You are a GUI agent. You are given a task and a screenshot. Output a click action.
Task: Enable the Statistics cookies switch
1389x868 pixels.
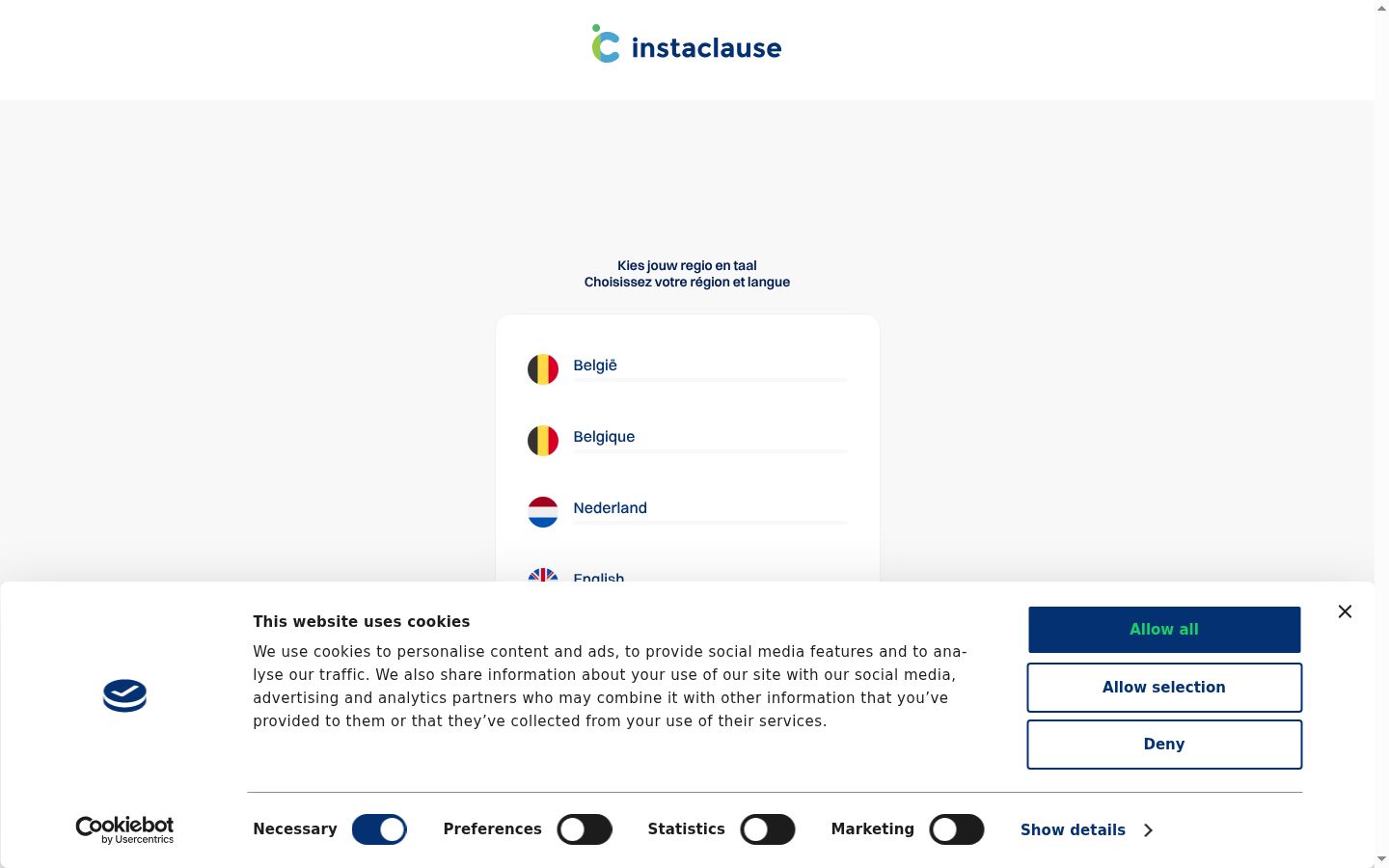point(768,829)
